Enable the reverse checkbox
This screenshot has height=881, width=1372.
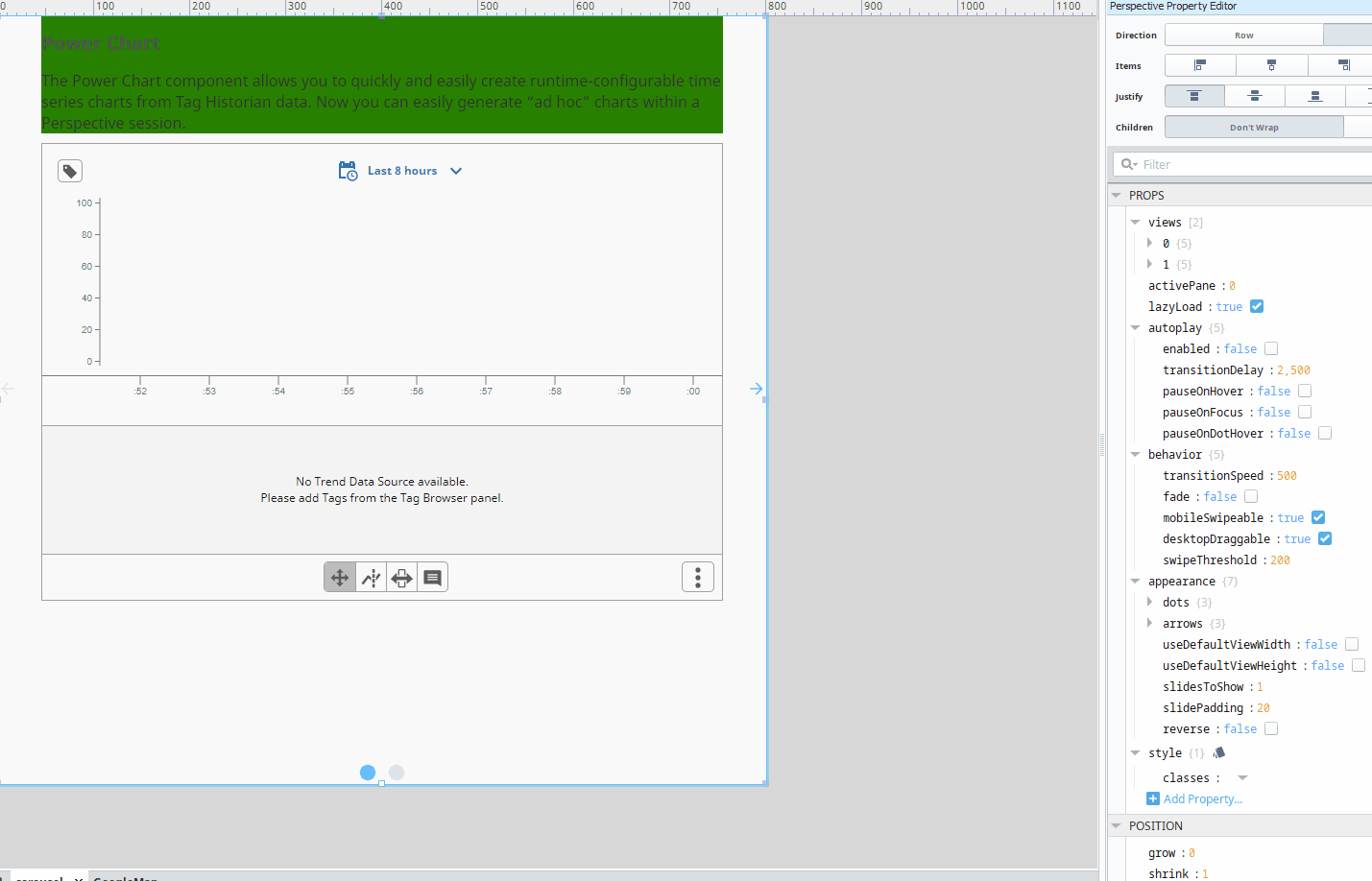(1271, 728)
